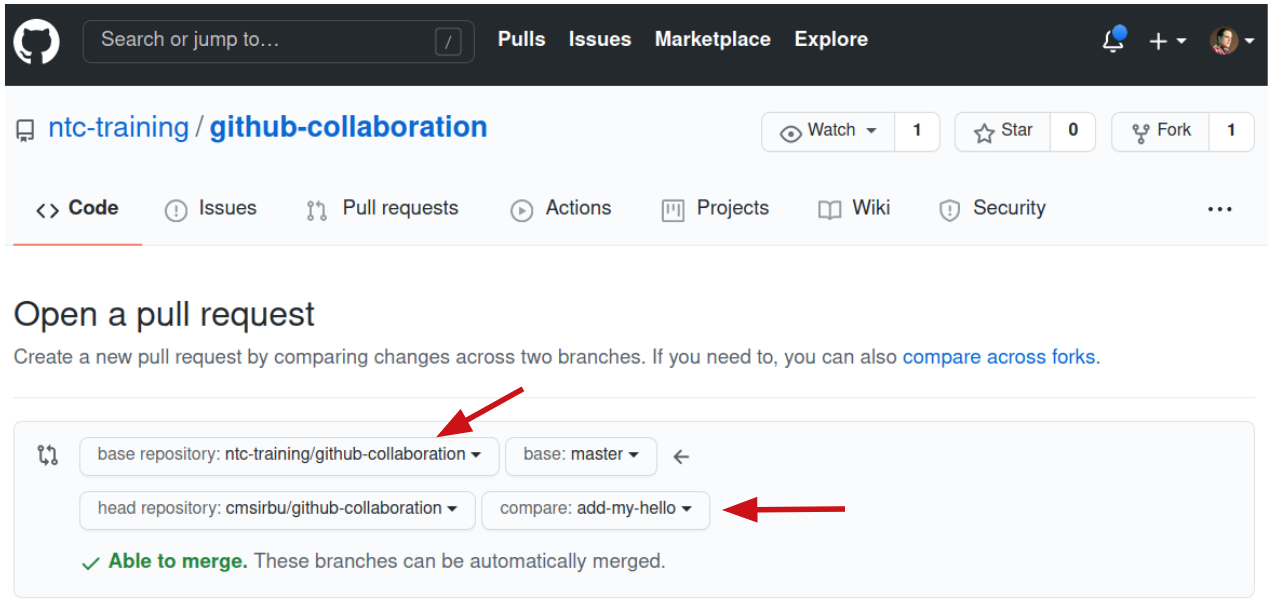Fork the repository
Screen dimensions: 1272x608
[1161, 131]
